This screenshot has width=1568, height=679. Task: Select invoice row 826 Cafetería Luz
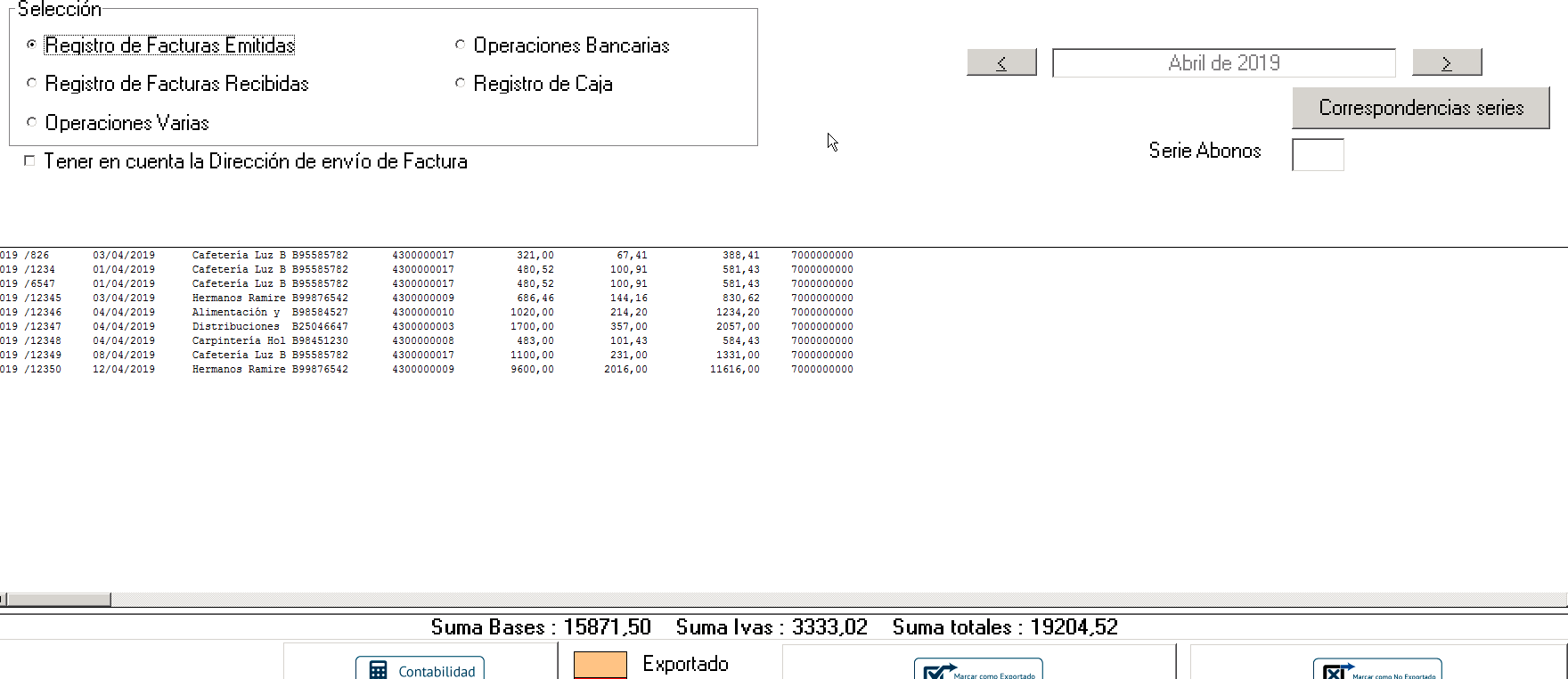point(356,255)
